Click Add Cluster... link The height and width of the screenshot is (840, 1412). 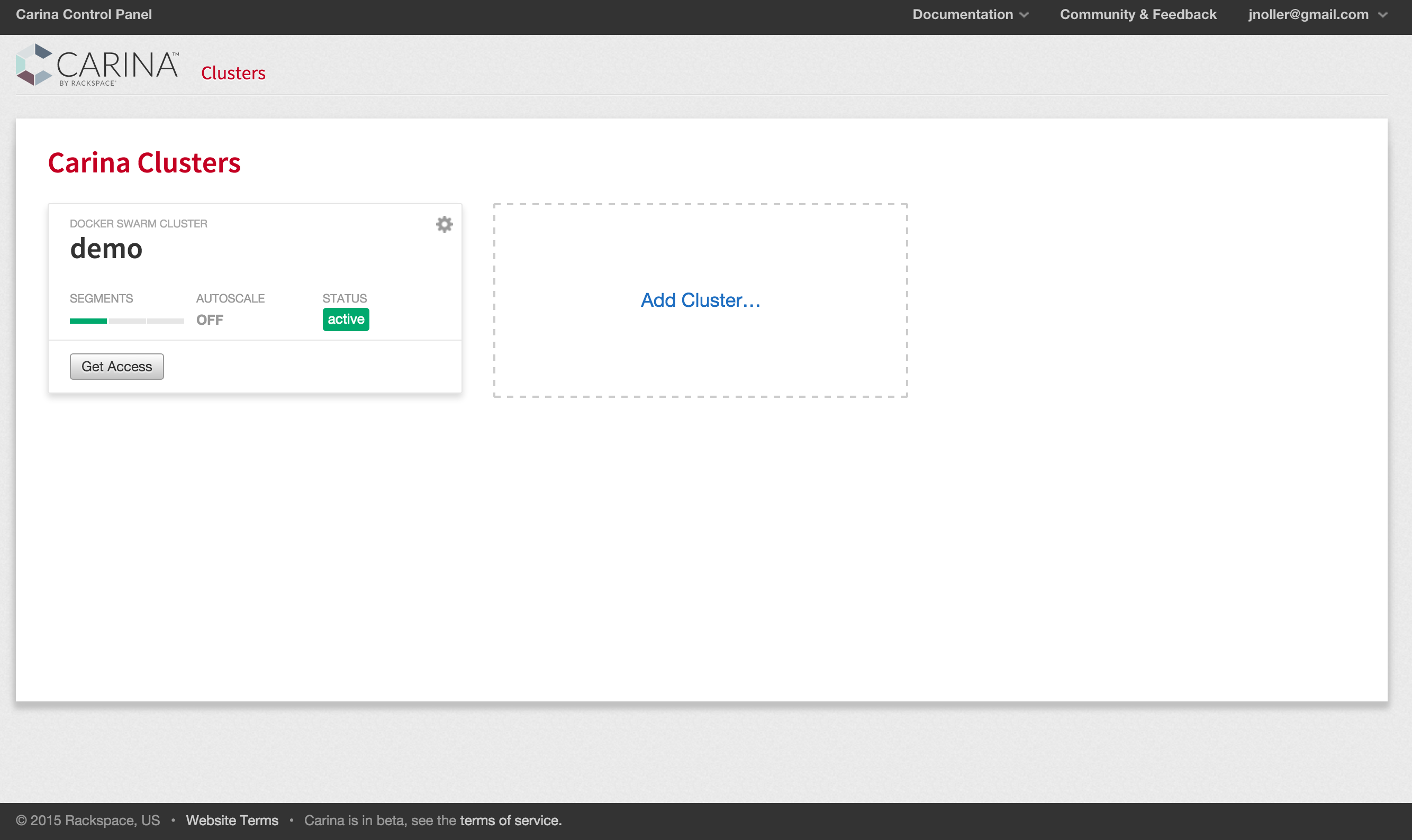[700, 300]
